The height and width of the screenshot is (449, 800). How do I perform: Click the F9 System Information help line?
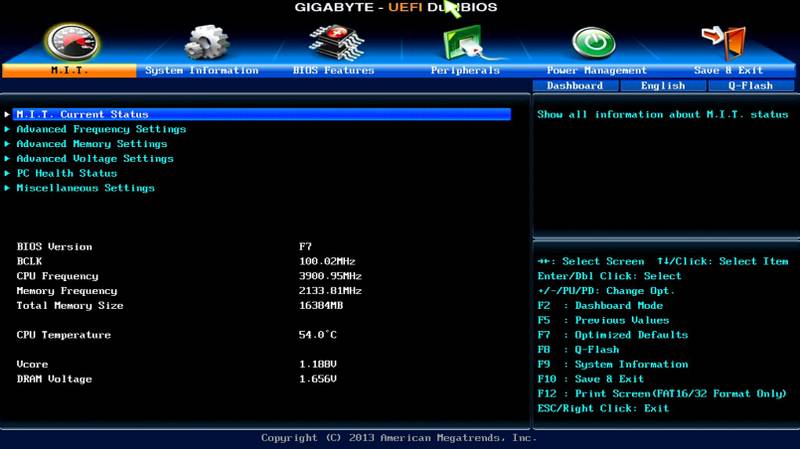click(613, 364)
